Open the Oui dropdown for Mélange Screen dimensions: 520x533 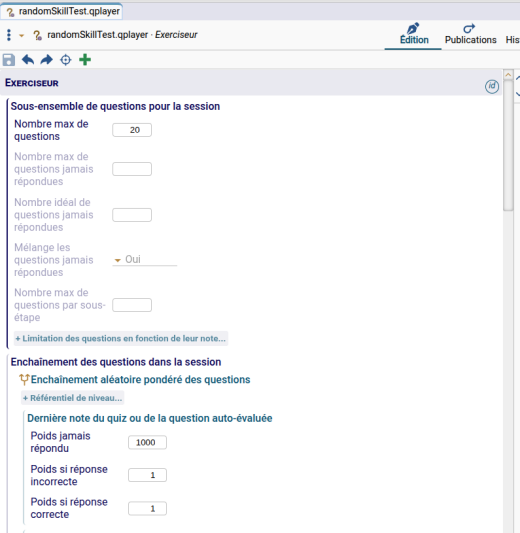(x=144, y=260)
